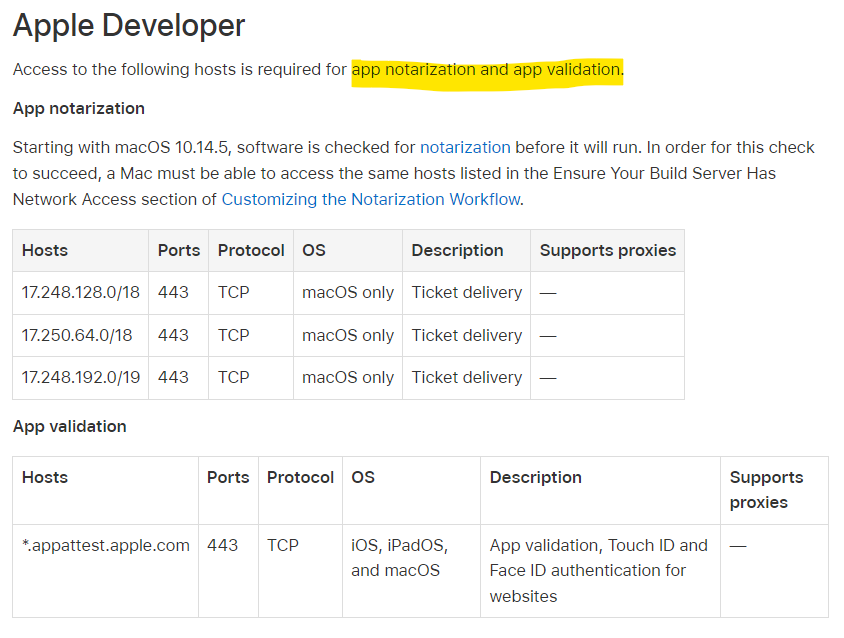Click the "iOS, iPadOS, and macOS" cell

tap(400, 558)
